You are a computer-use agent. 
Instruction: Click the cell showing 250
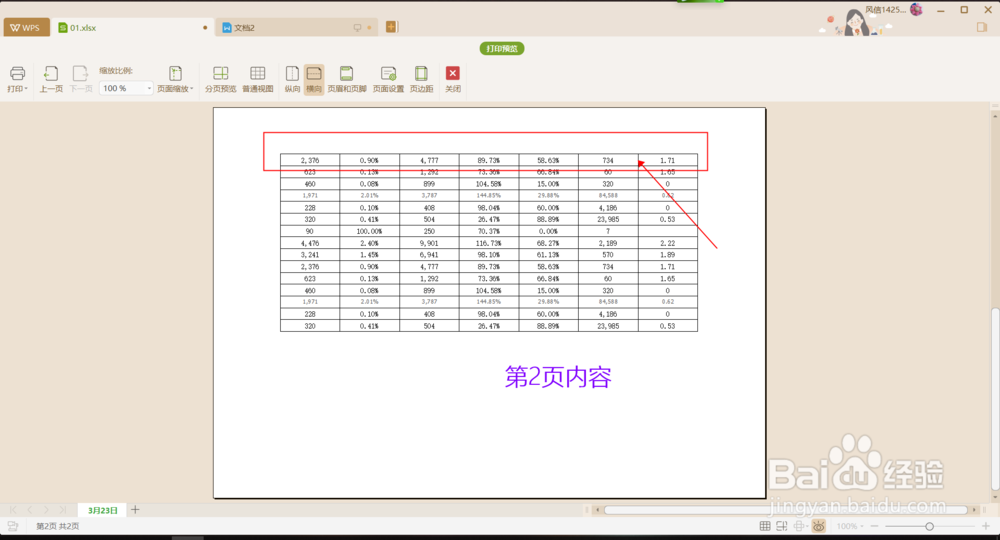429,231
